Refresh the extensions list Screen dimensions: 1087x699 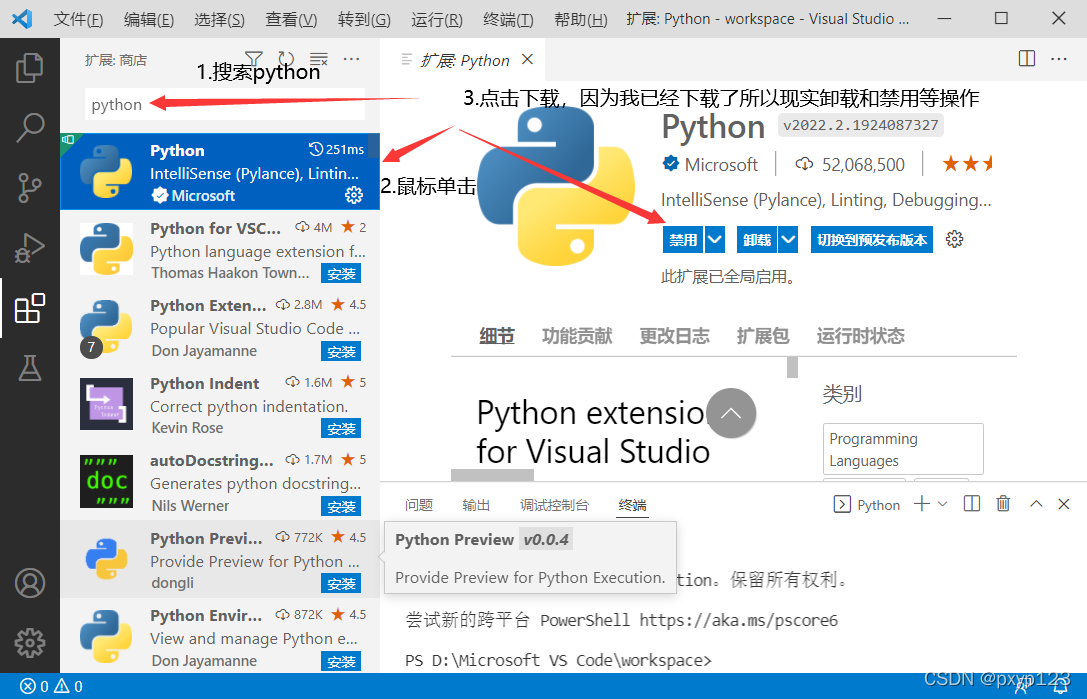point(286,59)
